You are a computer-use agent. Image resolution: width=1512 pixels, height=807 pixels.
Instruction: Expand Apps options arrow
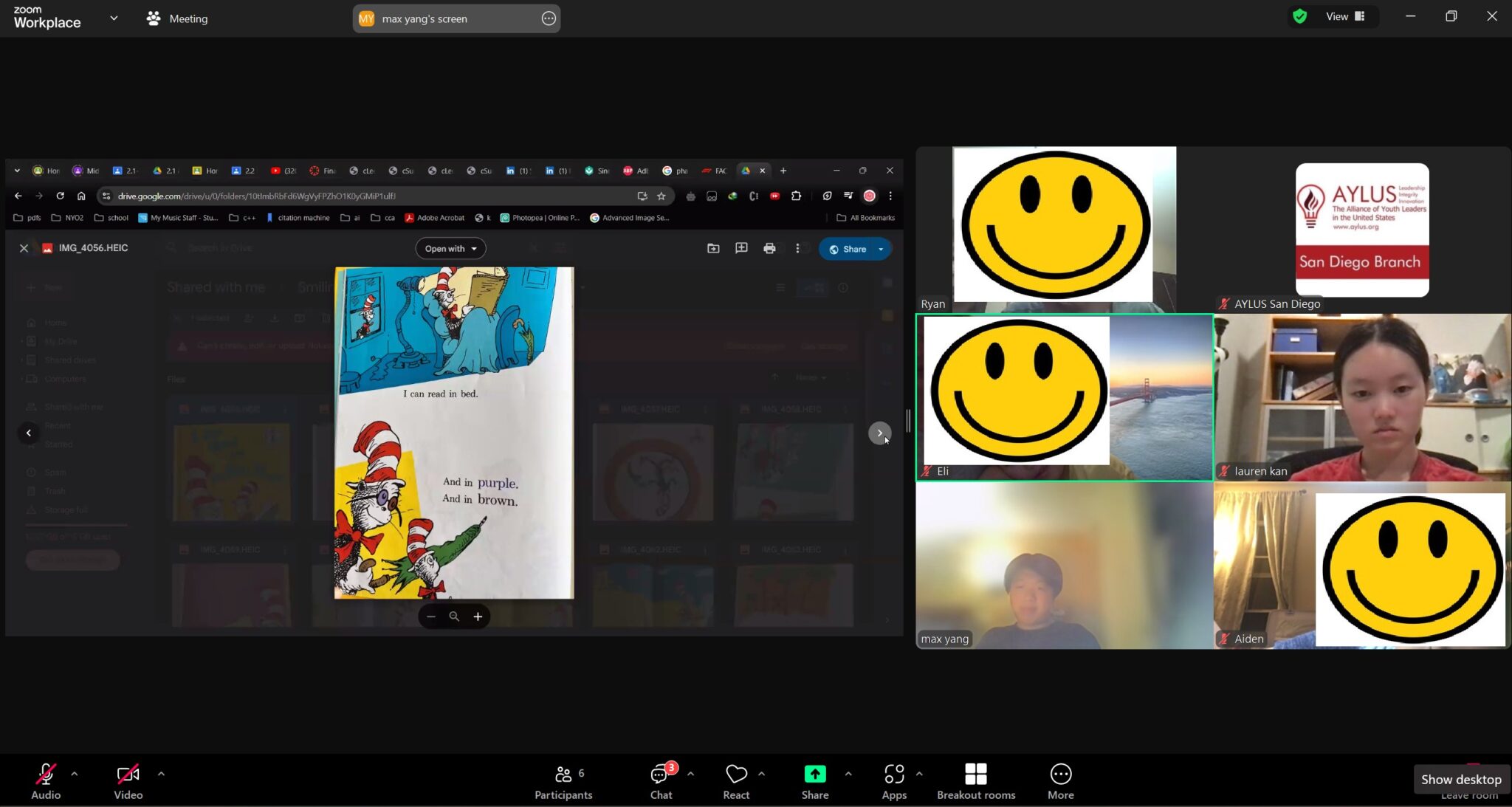pos(919,774)
